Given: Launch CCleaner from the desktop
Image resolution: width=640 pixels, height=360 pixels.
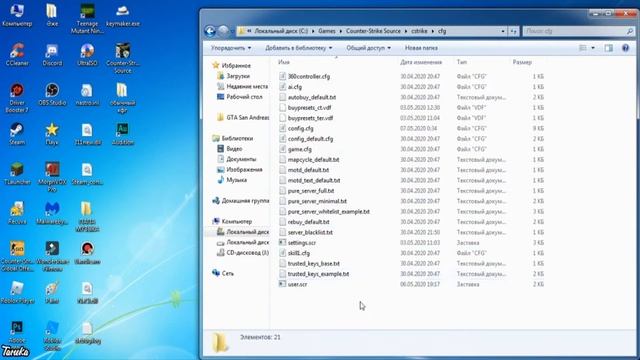Looking at the screenshot, I should pyautogui.click(x=17, y=54).
